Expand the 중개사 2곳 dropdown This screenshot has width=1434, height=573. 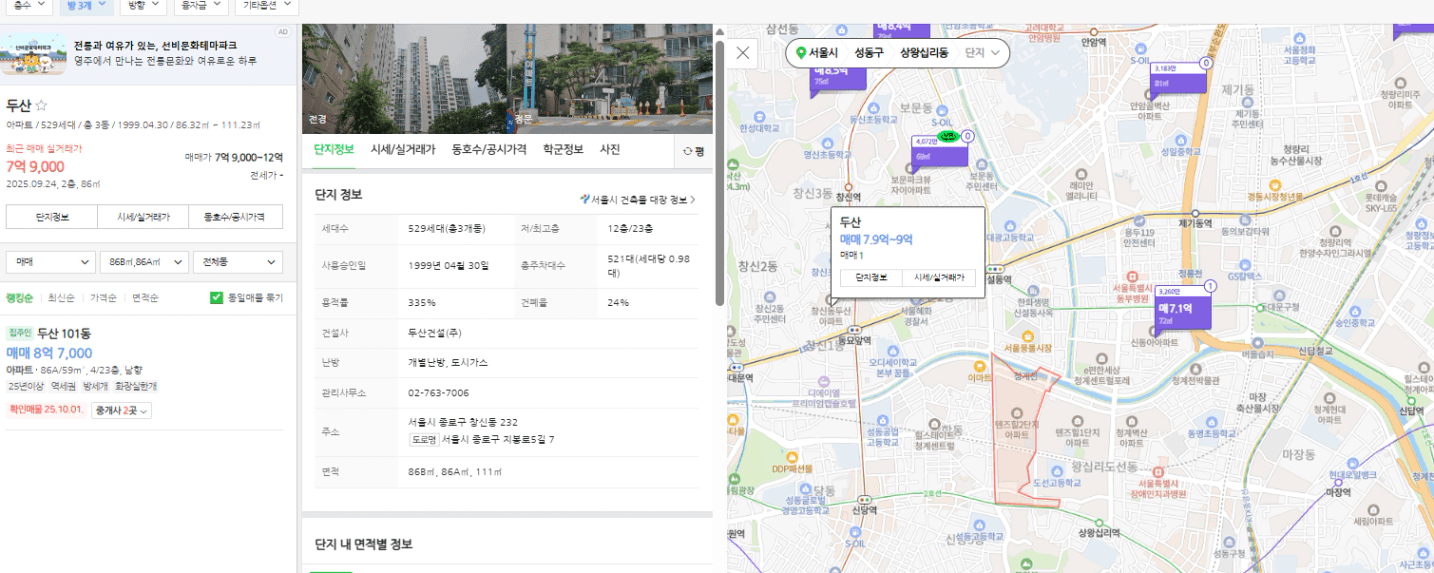[x=121, y=410]
